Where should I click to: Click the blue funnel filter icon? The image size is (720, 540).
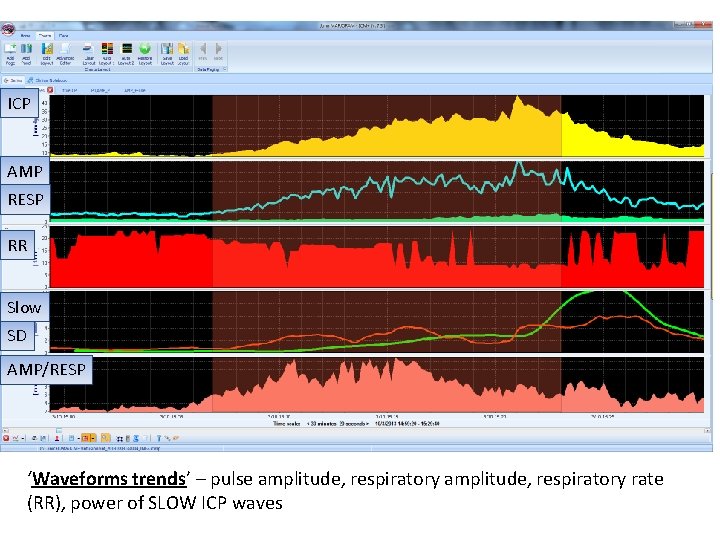click(159, 439)
